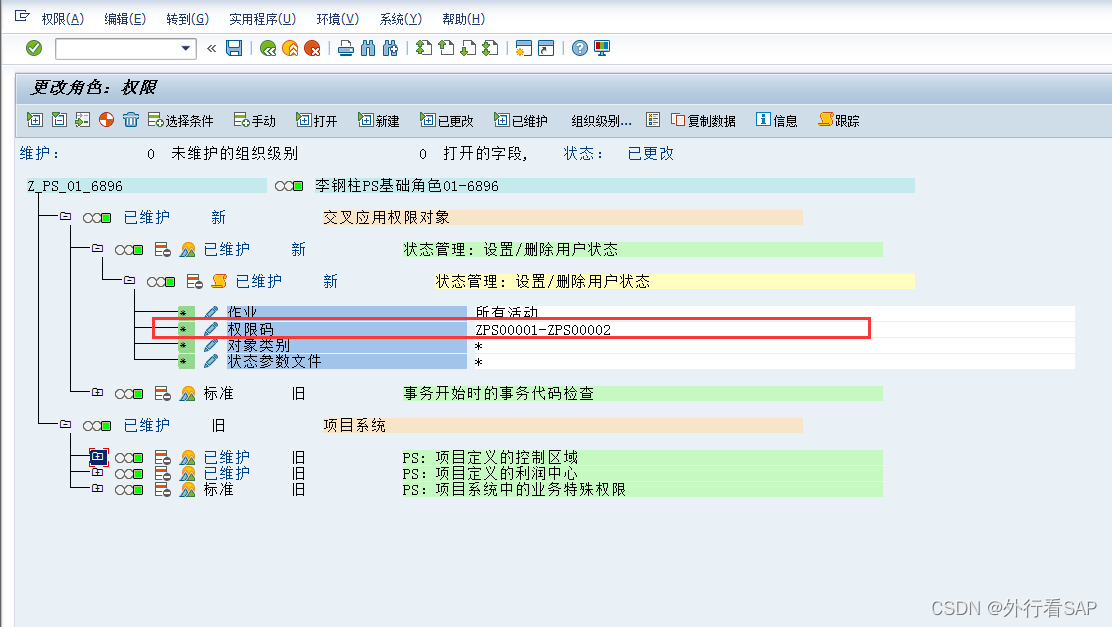Screen dimensions: 1112x627
Task: Click the asterisk full-authorization box for 权限码
Action: (x=187, y=329)
